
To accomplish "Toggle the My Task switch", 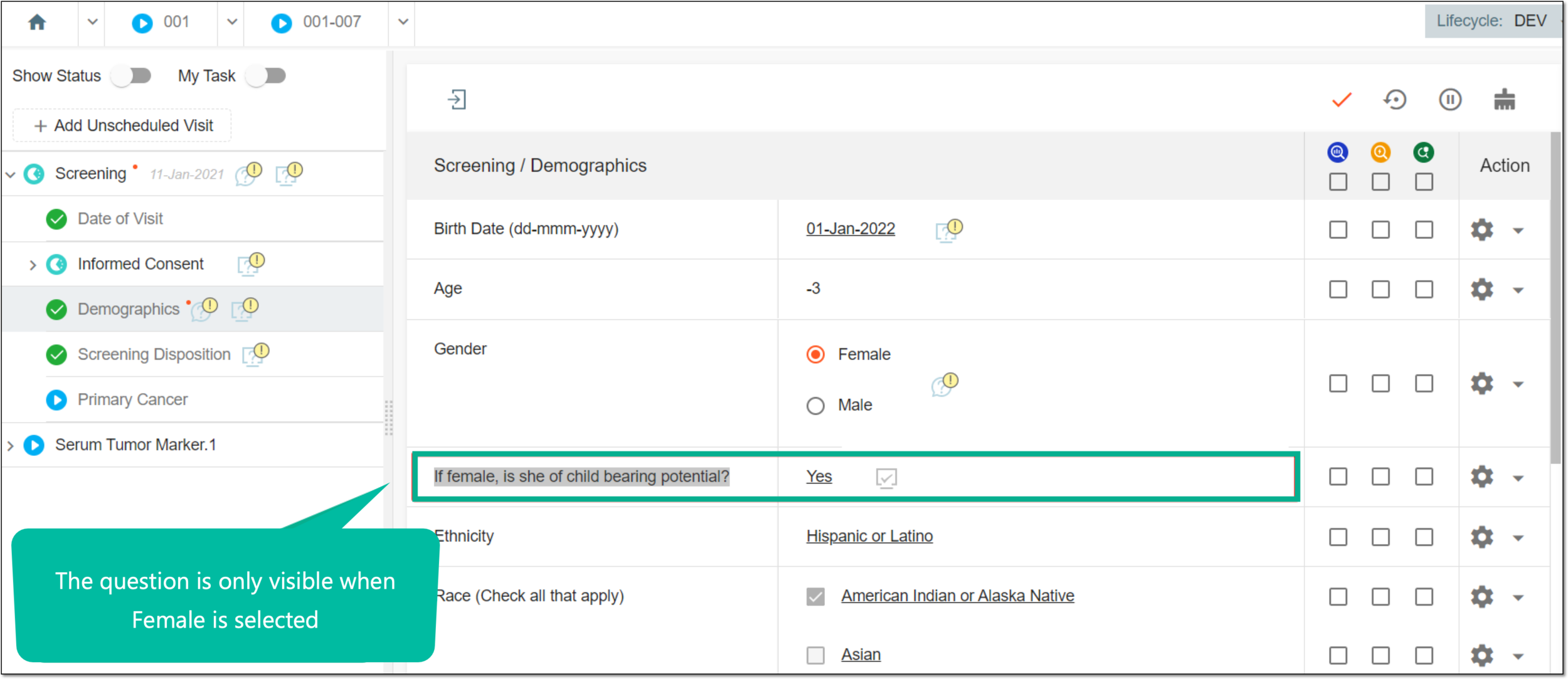I will [266, 76].
